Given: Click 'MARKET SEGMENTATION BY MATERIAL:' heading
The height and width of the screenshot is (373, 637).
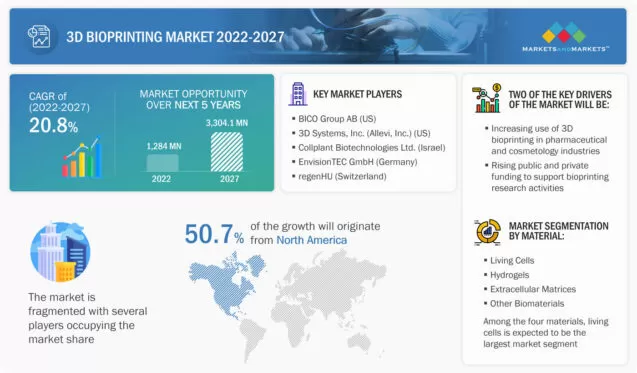Looking at the screenshot, I should 559,231.
